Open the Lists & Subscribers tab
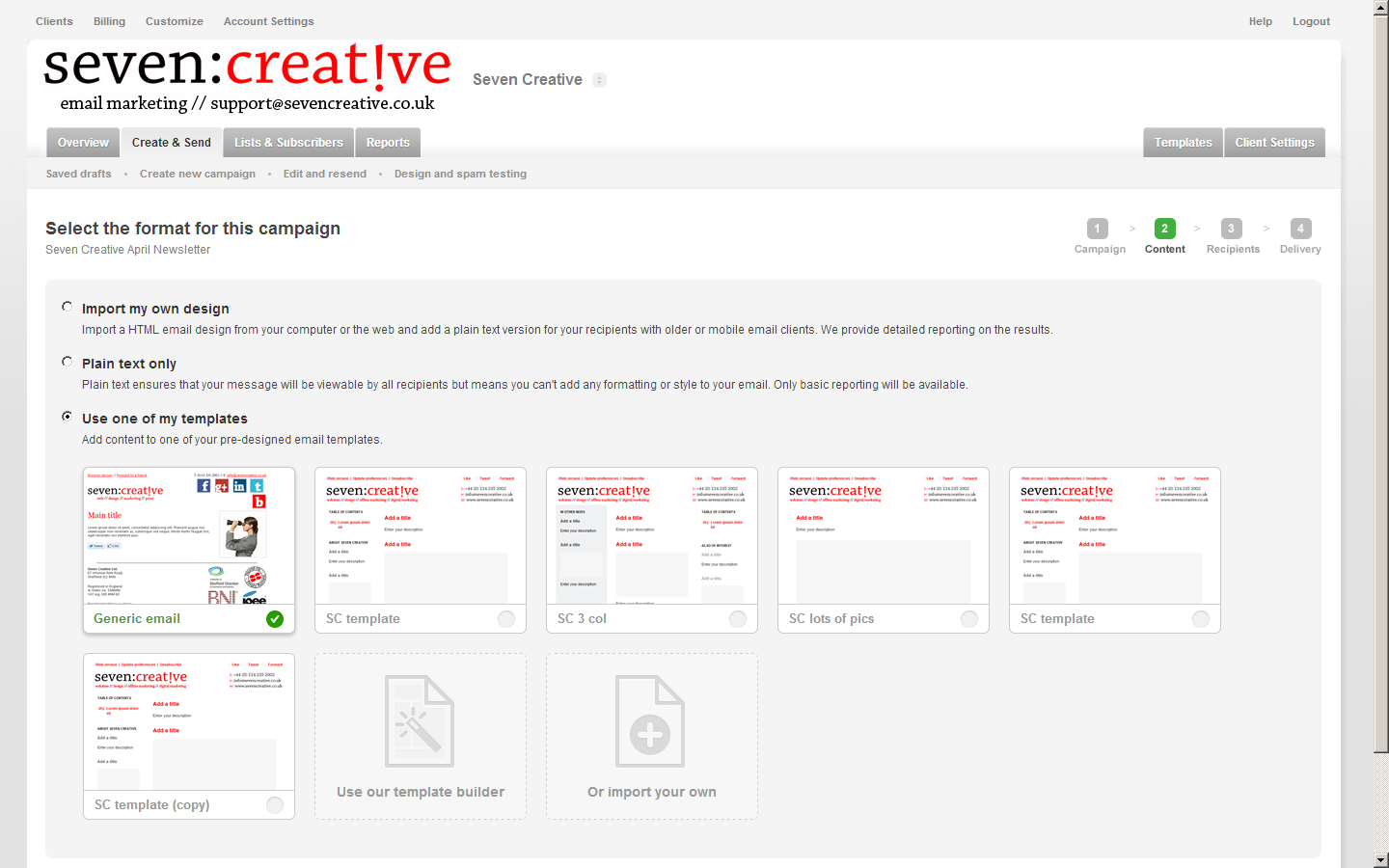Viewport: 1389px width, 868px height. click(x=288, y=143)
